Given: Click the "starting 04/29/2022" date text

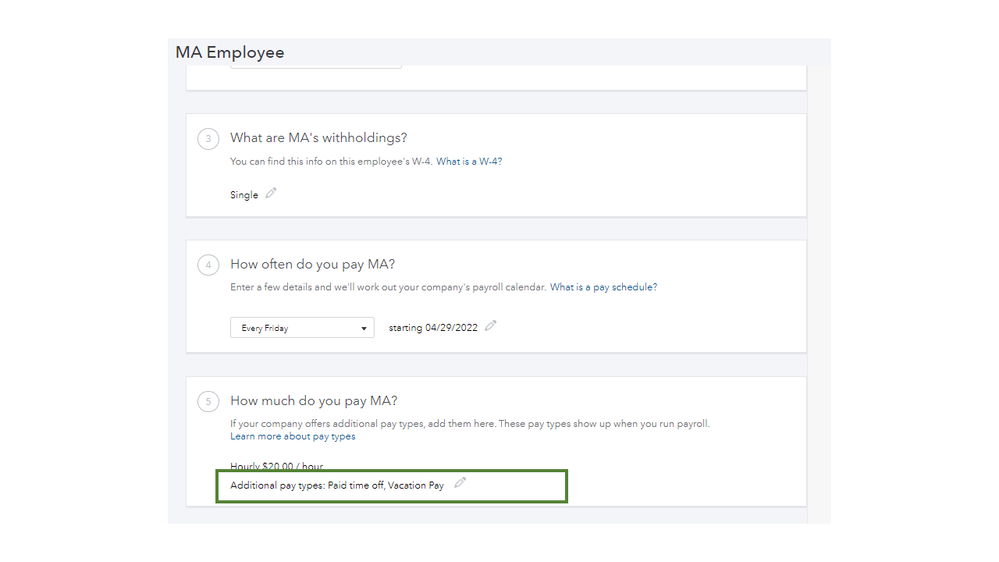Looking at the screenshot, I should [433, 328].
